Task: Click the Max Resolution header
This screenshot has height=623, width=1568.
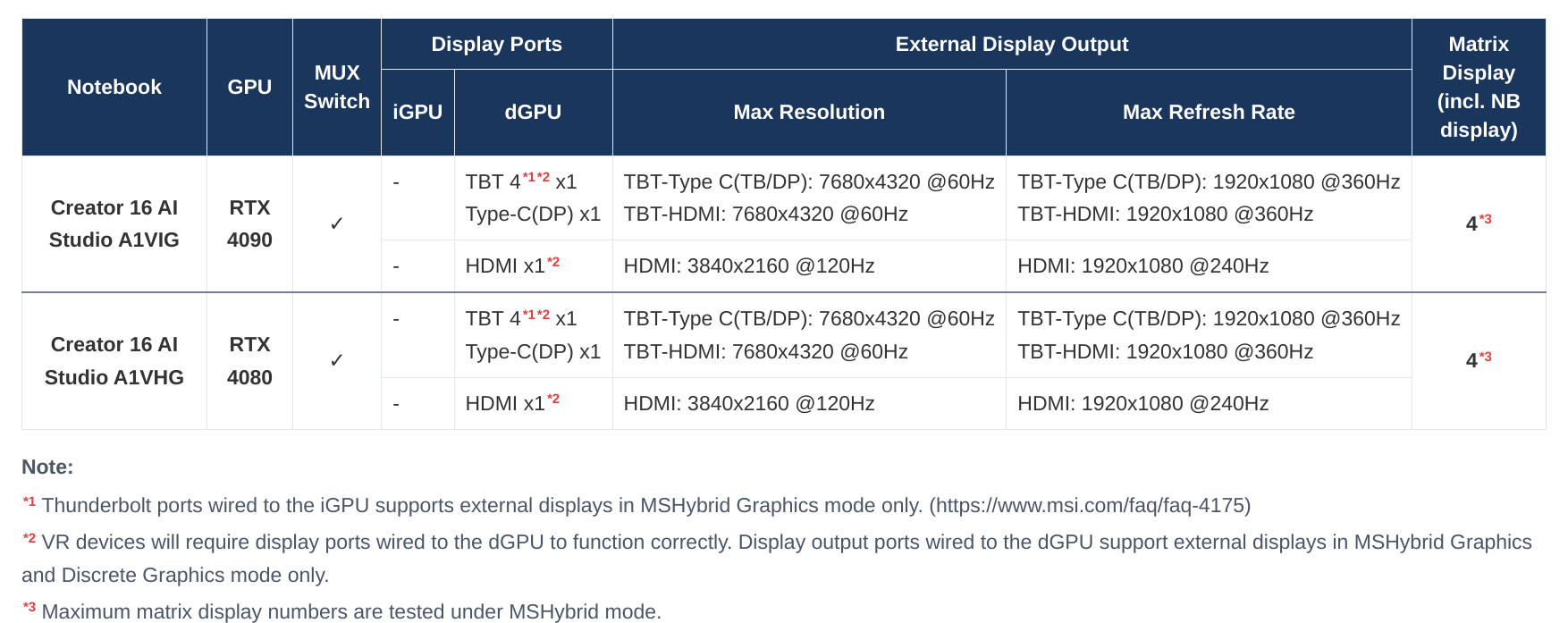Action: pos(809,112)
